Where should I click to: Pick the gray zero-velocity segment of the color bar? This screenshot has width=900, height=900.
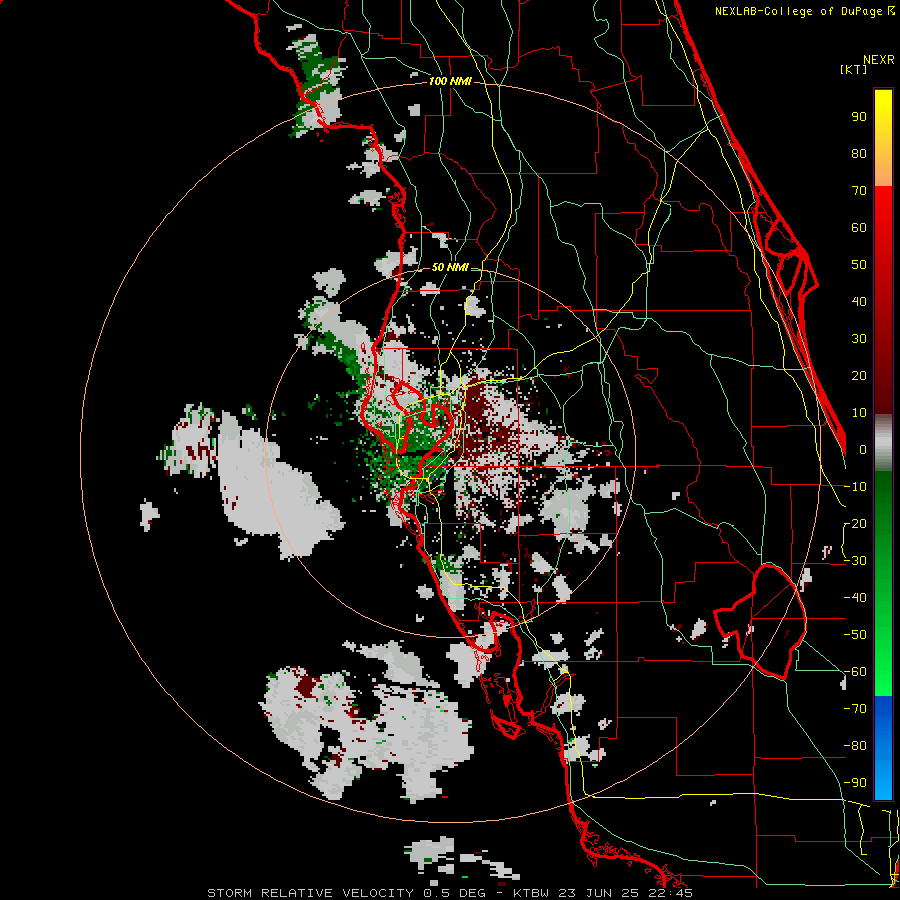click(x=883, y=442)
